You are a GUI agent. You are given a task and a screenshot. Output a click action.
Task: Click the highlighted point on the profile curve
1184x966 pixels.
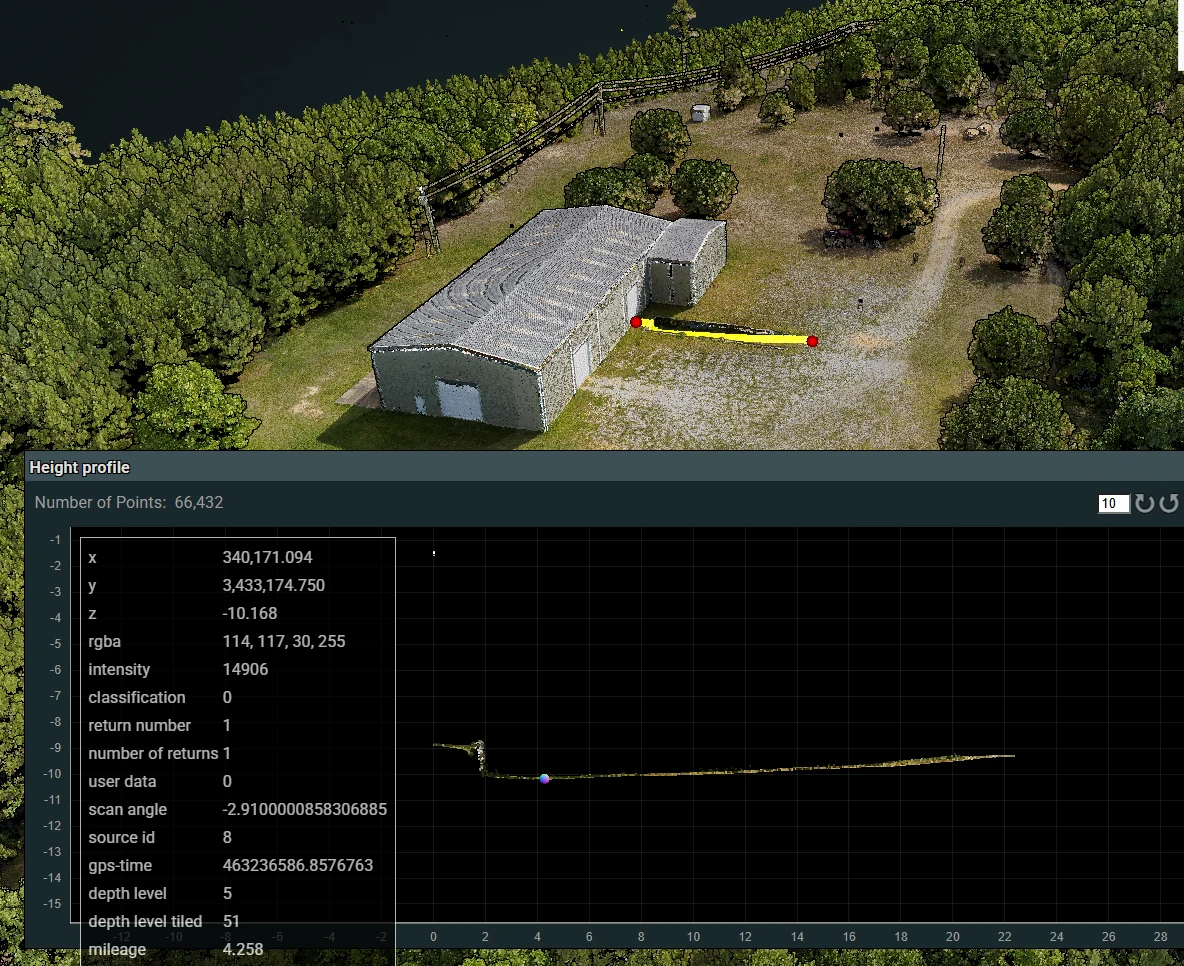pos(544,779)
